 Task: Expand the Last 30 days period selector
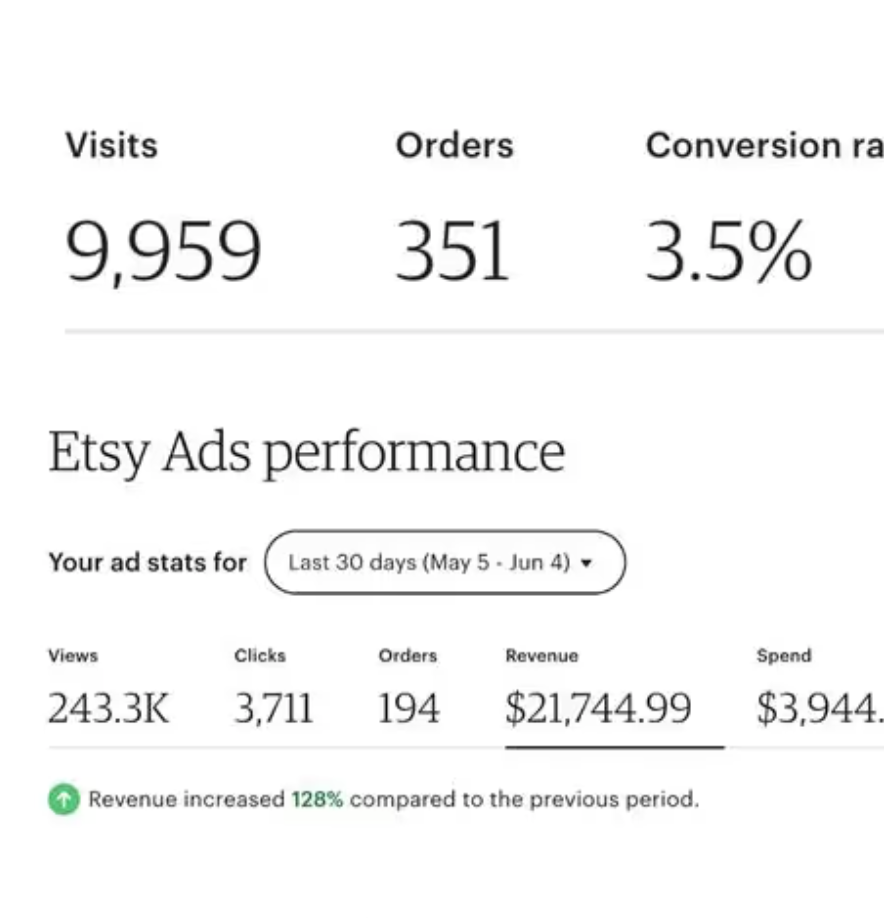445,562
